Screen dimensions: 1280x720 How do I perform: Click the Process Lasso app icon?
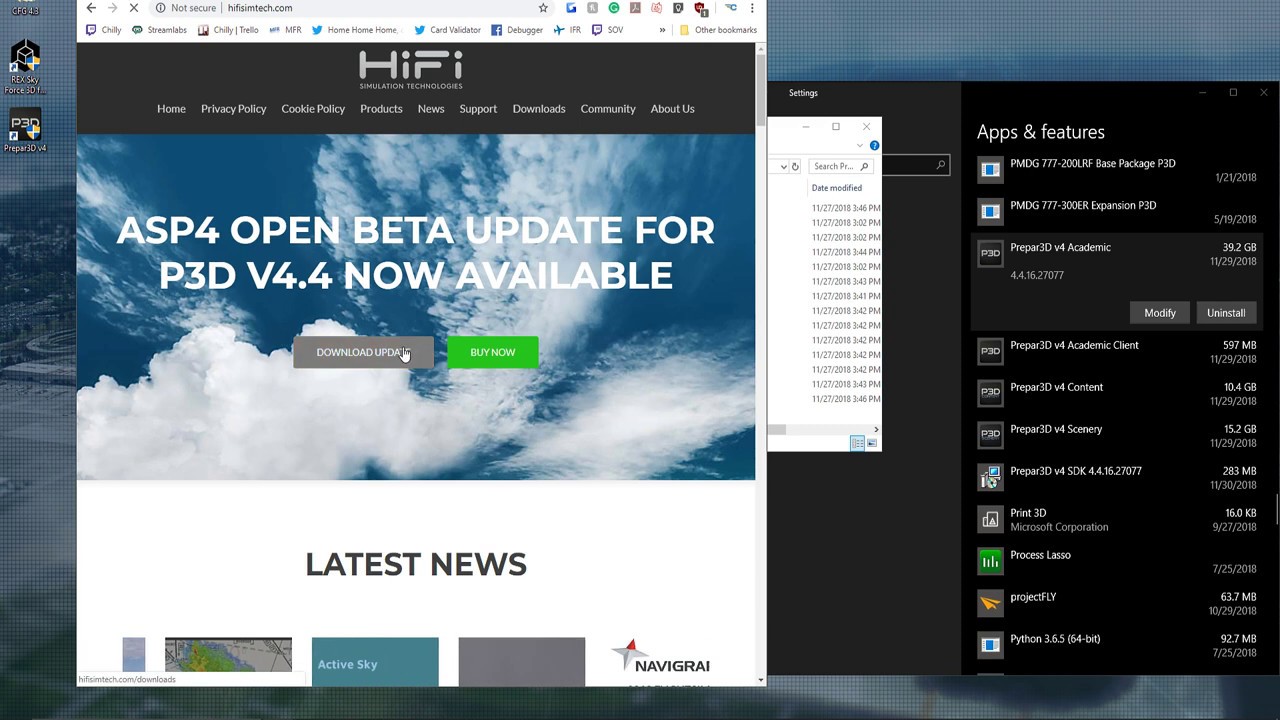(990, 561)
